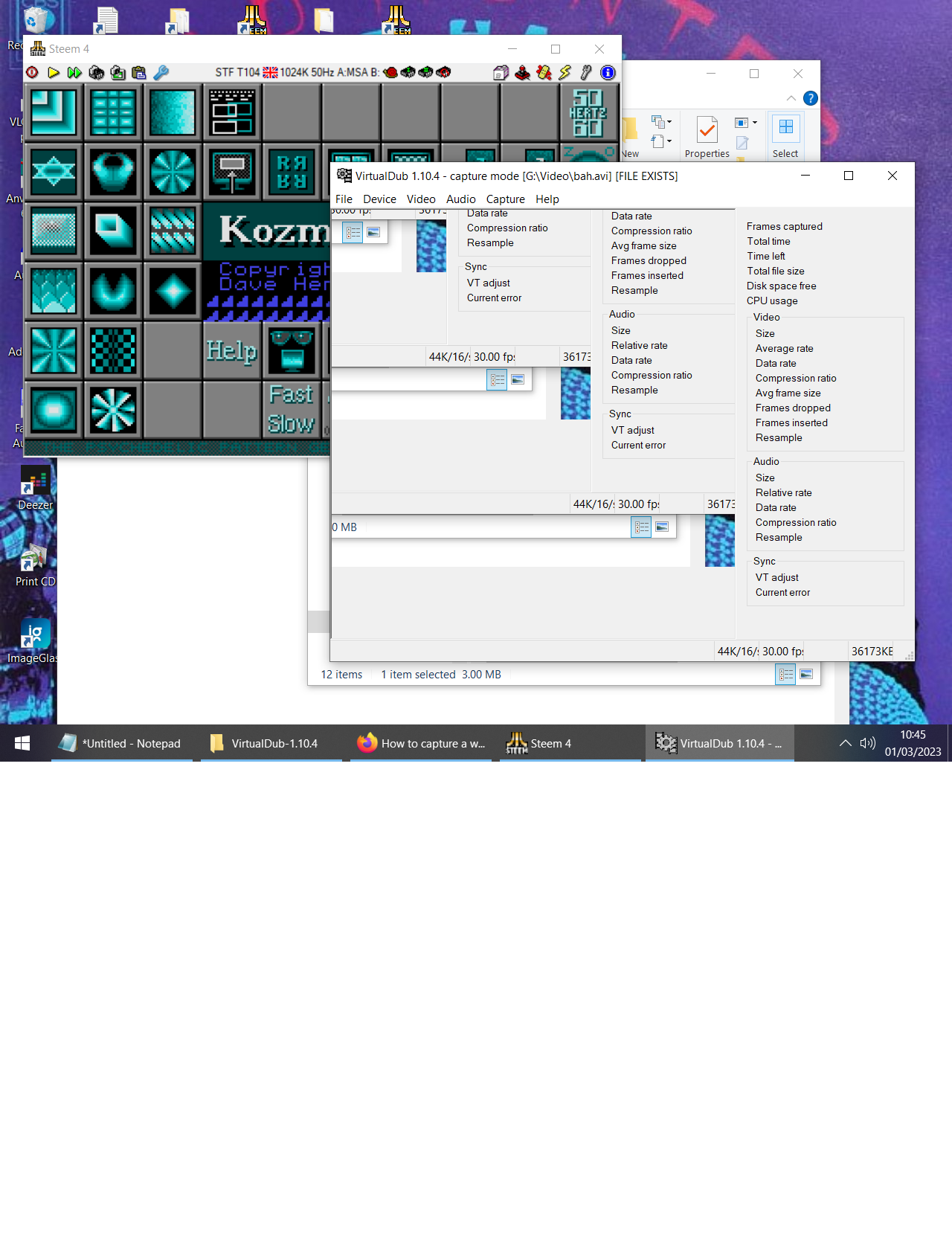
Task: Click the Frames captured label in VirtualDub panel
Action: click(785, 227)
